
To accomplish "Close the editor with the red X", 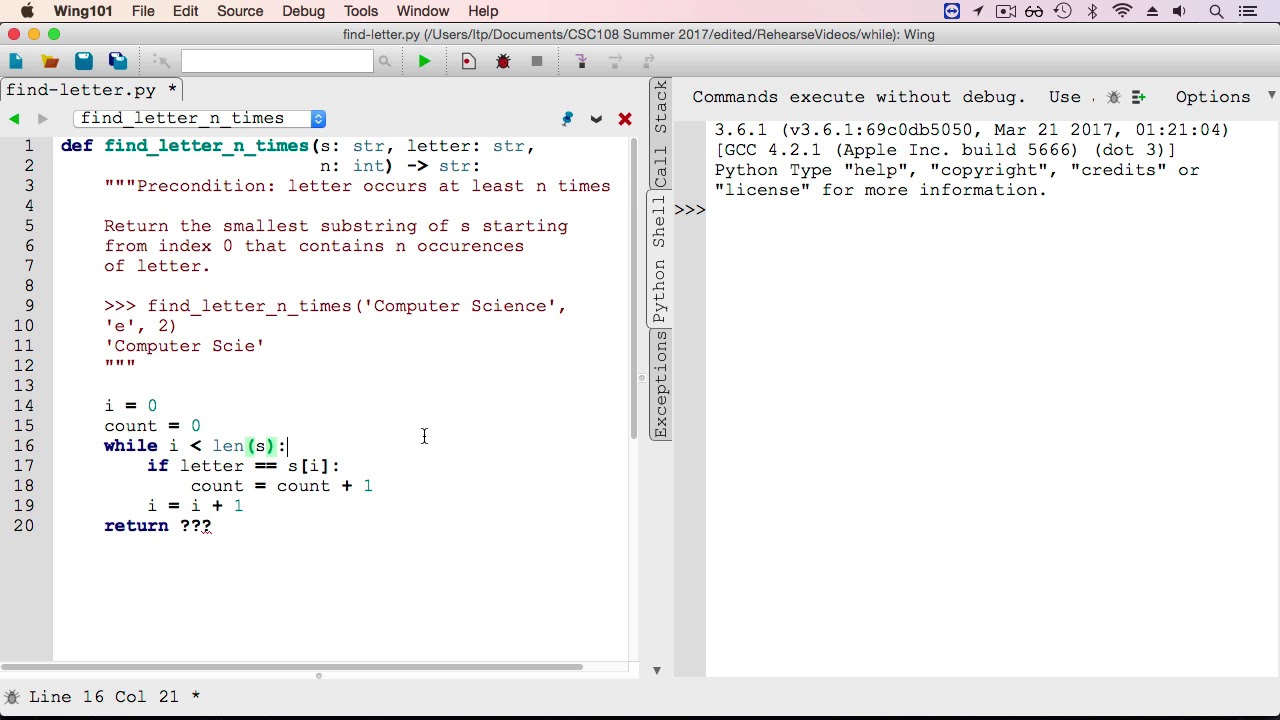I will pyautogui.click(x=625, y=119).
